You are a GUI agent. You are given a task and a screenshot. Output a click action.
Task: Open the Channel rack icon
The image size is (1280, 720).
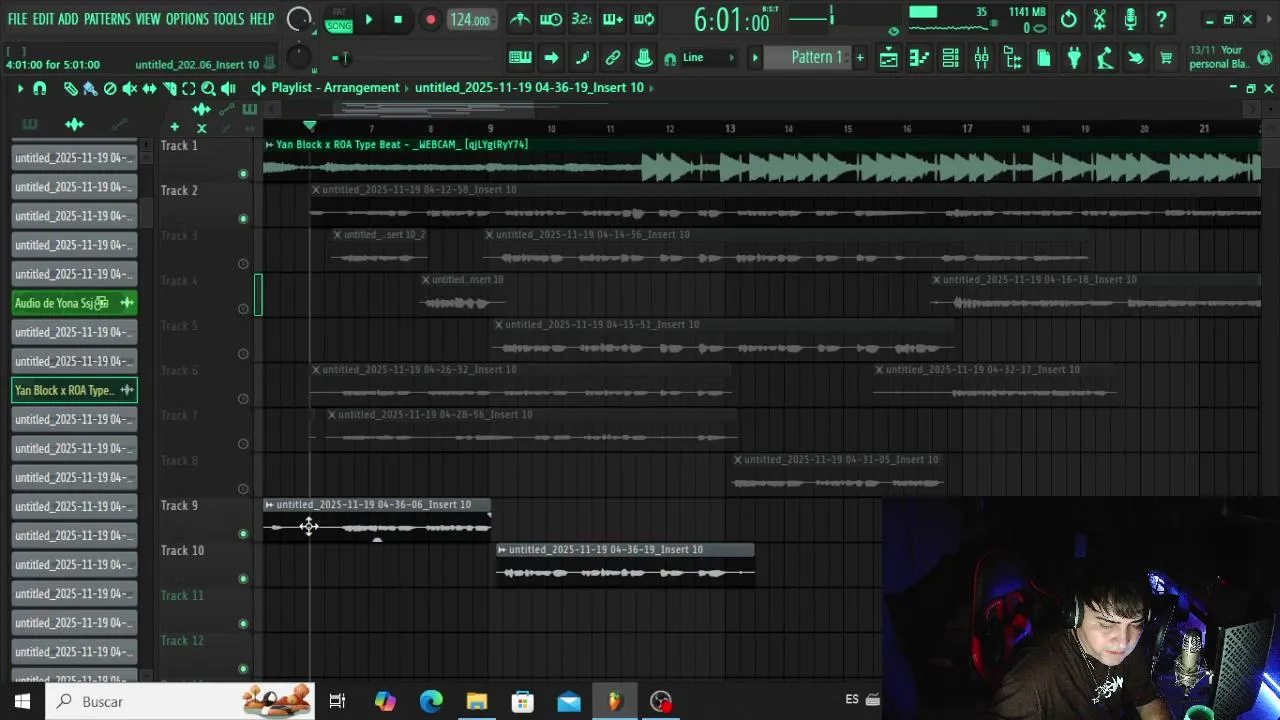pyautogui.click(x=950, y=58)
